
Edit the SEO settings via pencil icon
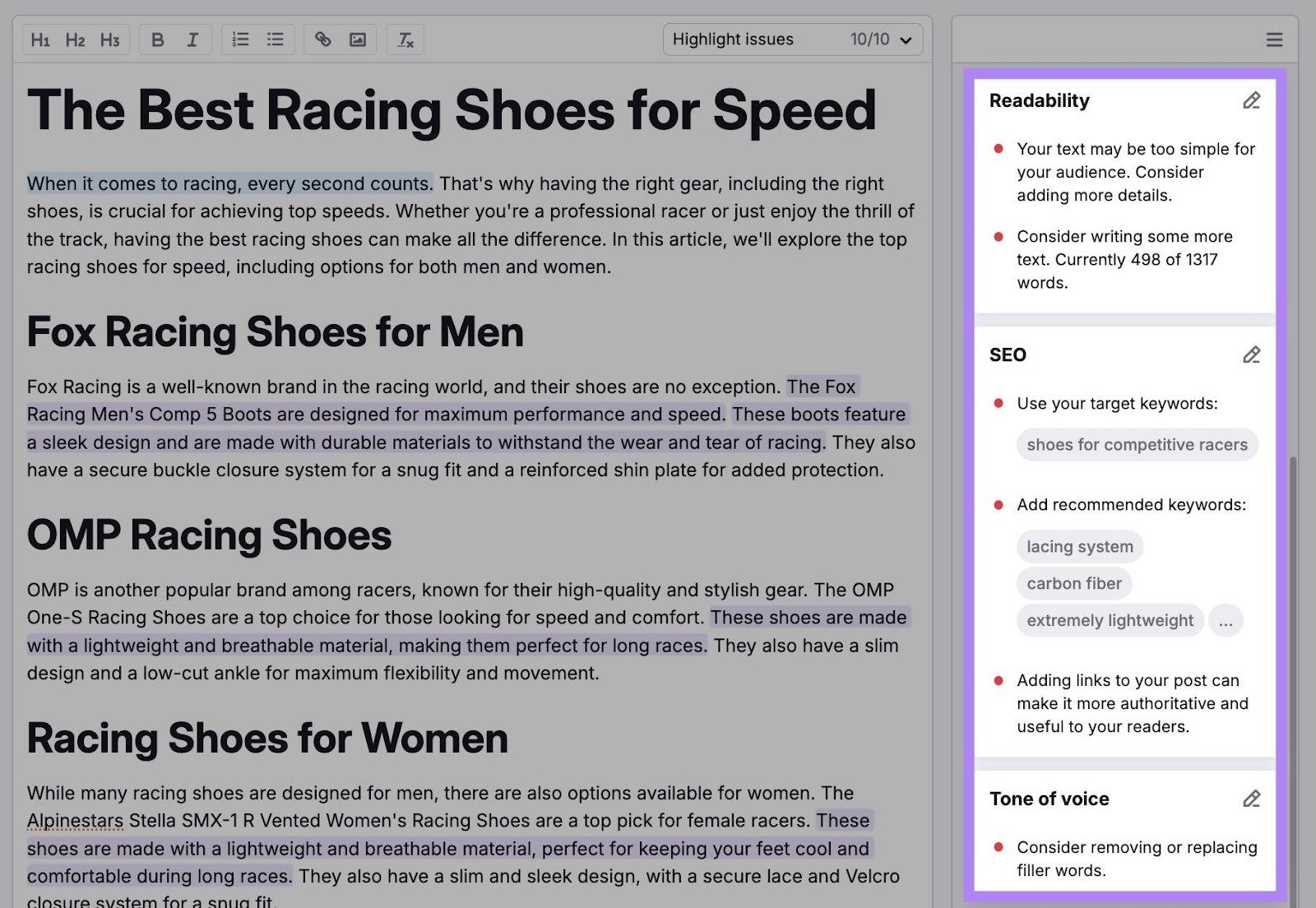1251,354
